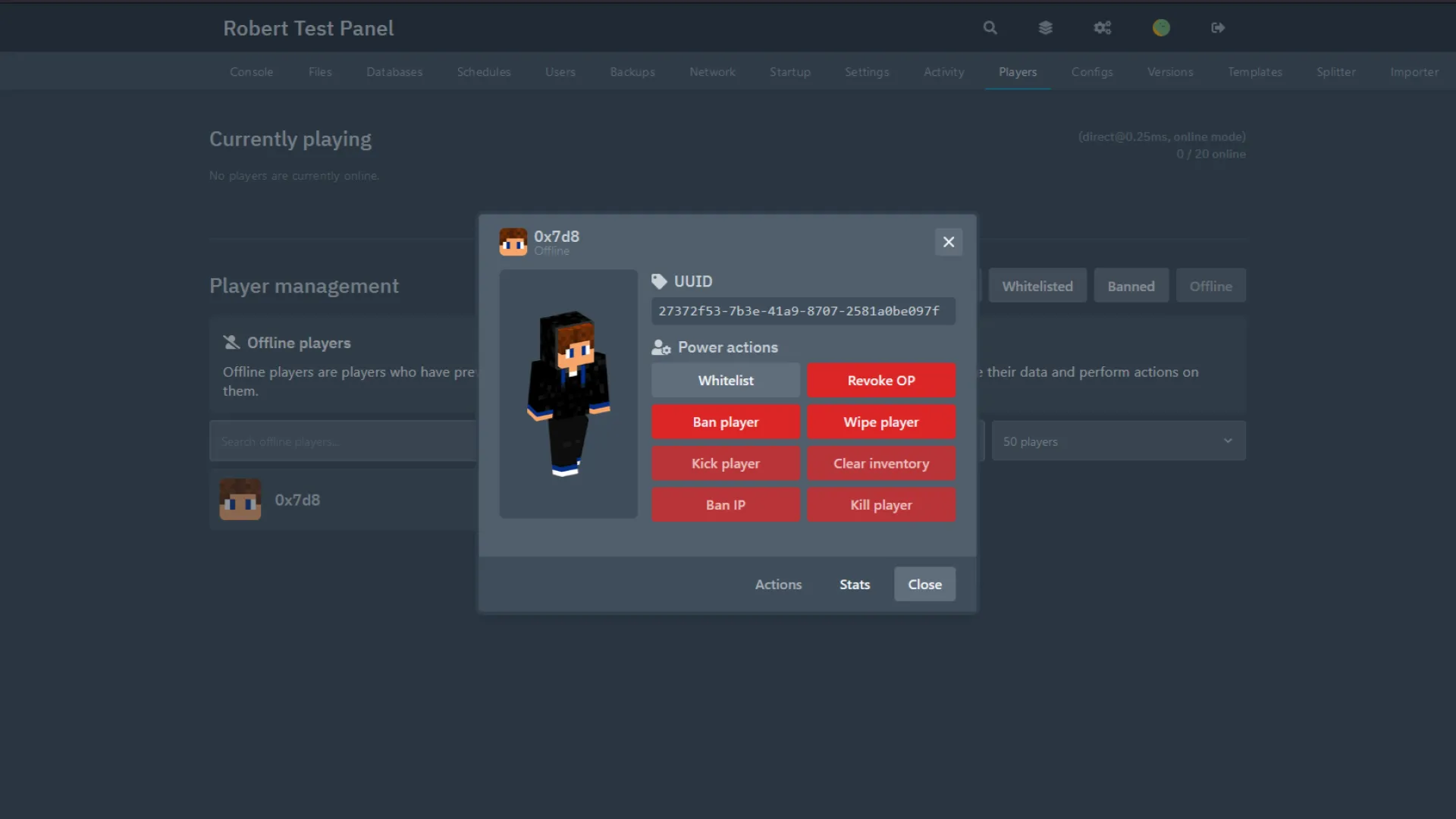Switch to the Backups tab
Image resolution: width=1456 pixels, height=819 pixels.
[632, 71]
